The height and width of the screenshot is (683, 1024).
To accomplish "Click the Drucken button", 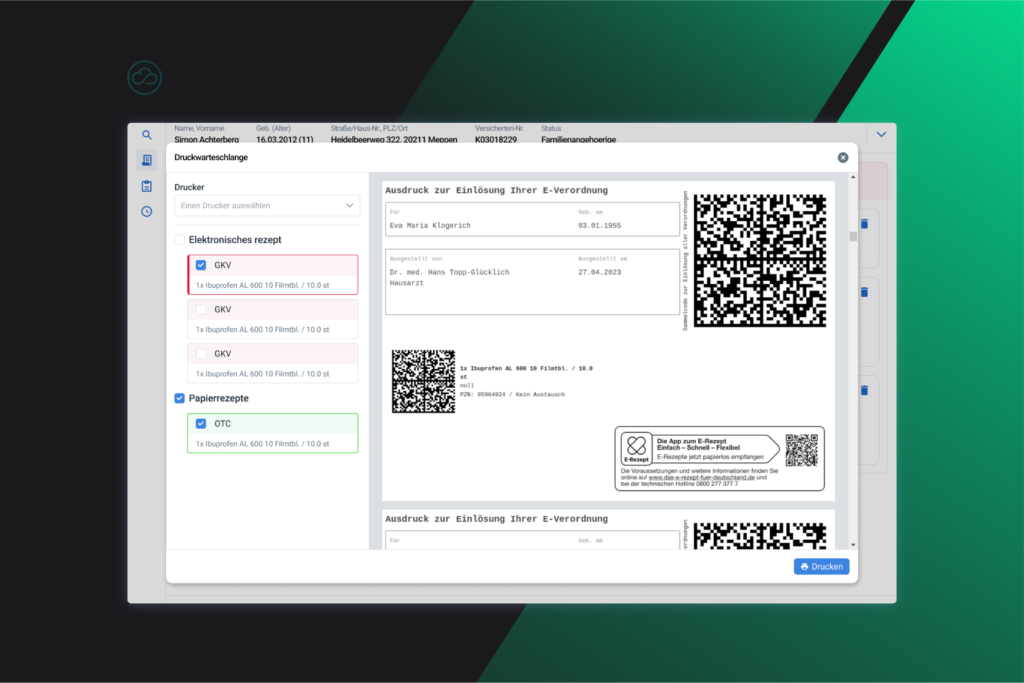I will 822,567.
